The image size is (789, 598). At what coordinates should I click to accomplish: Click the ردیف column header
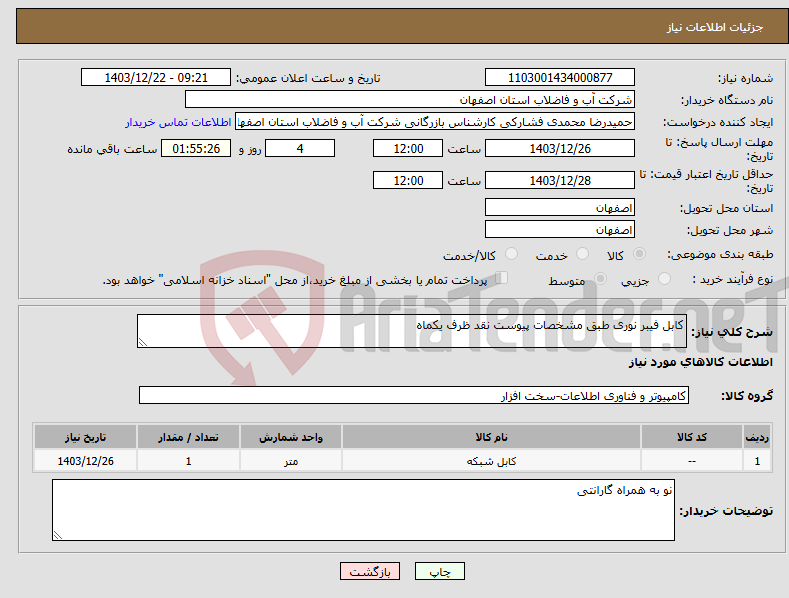coord(757,437)
